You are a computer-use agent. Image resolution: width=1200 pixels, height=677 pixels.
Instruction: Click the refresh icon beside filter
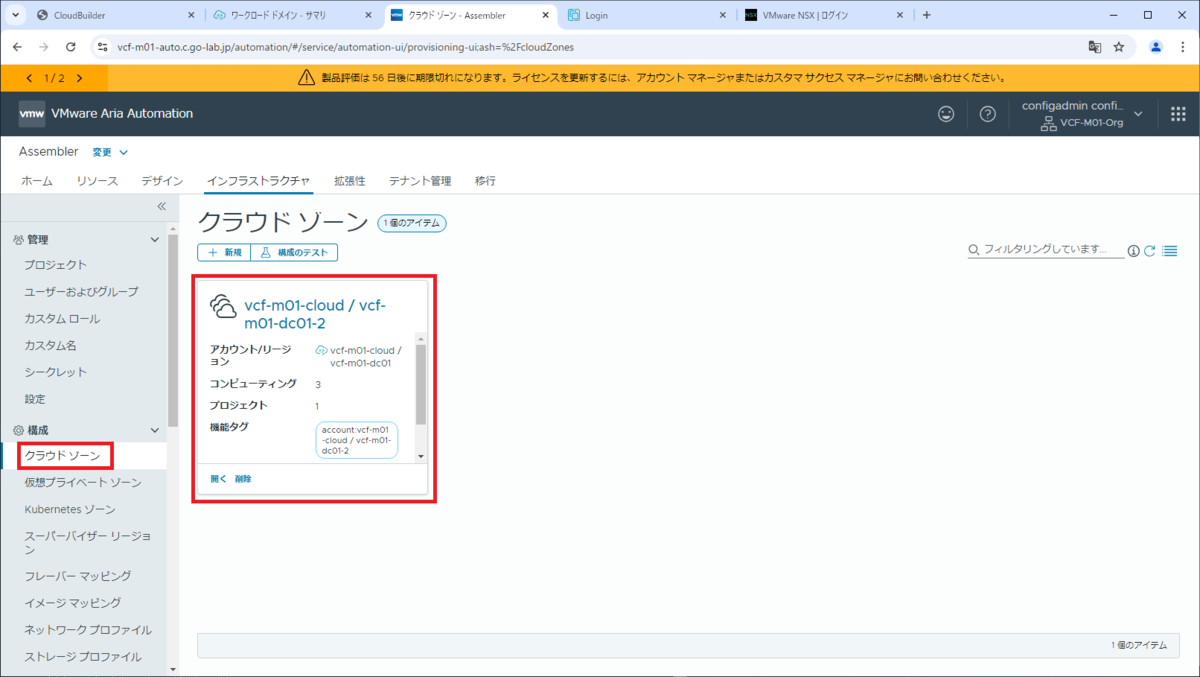pyautogui.click(x=1150, y=251)
